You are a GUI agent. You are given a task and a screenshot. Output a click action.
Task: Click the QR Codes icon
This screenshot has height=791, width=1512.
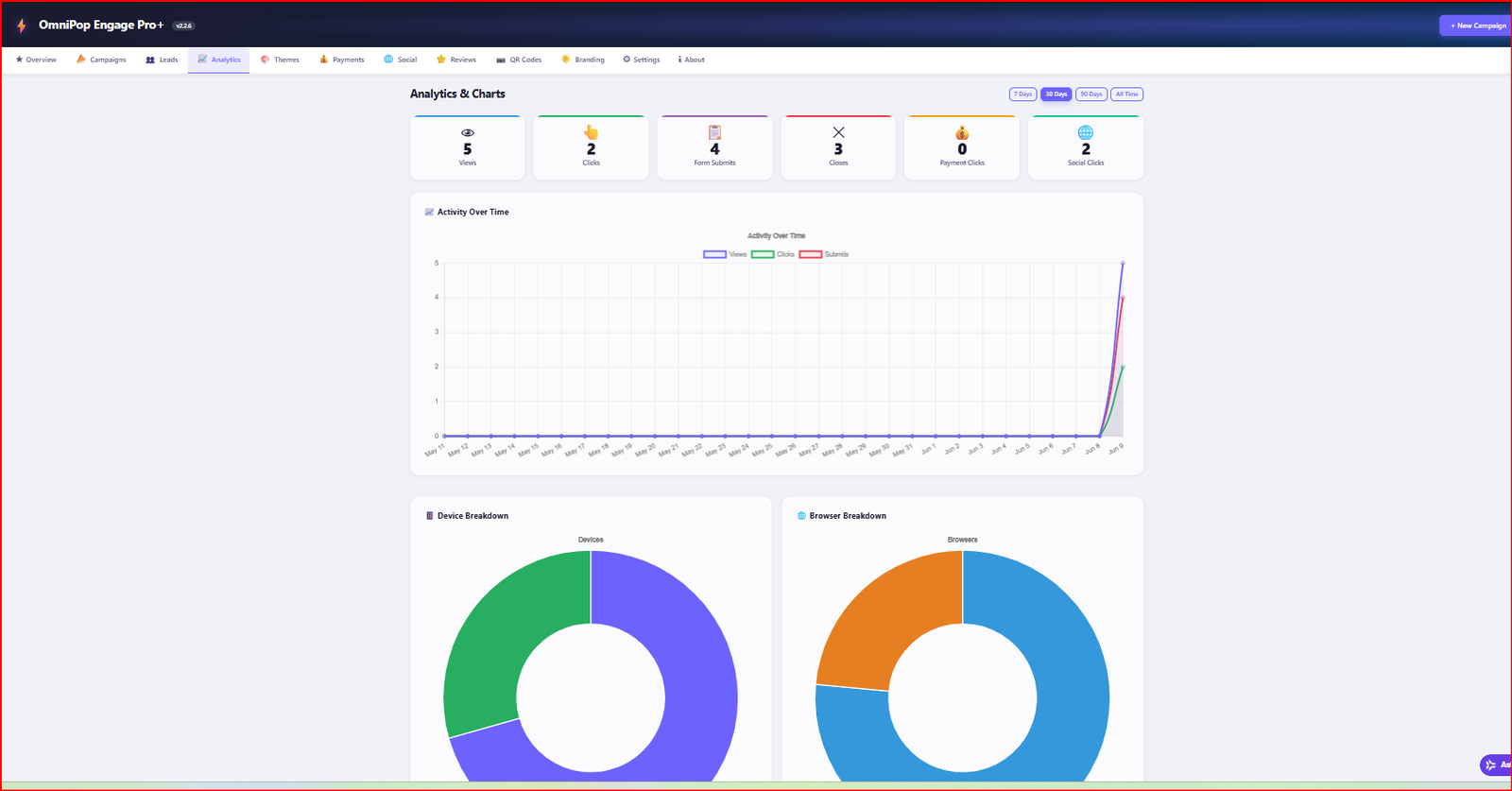(x=501, y=60)
